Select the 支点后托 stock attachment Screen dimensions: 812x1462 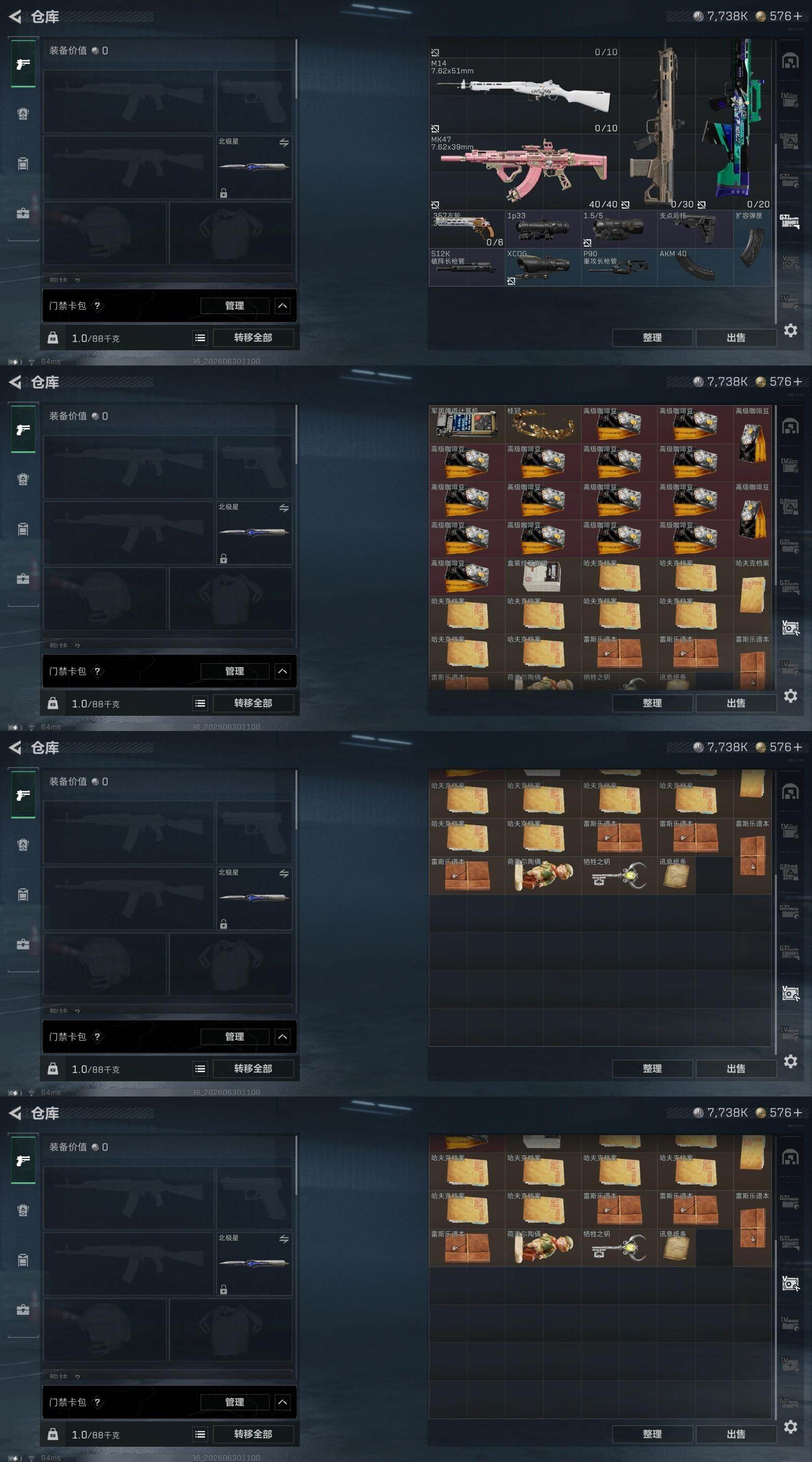(695, 229)
